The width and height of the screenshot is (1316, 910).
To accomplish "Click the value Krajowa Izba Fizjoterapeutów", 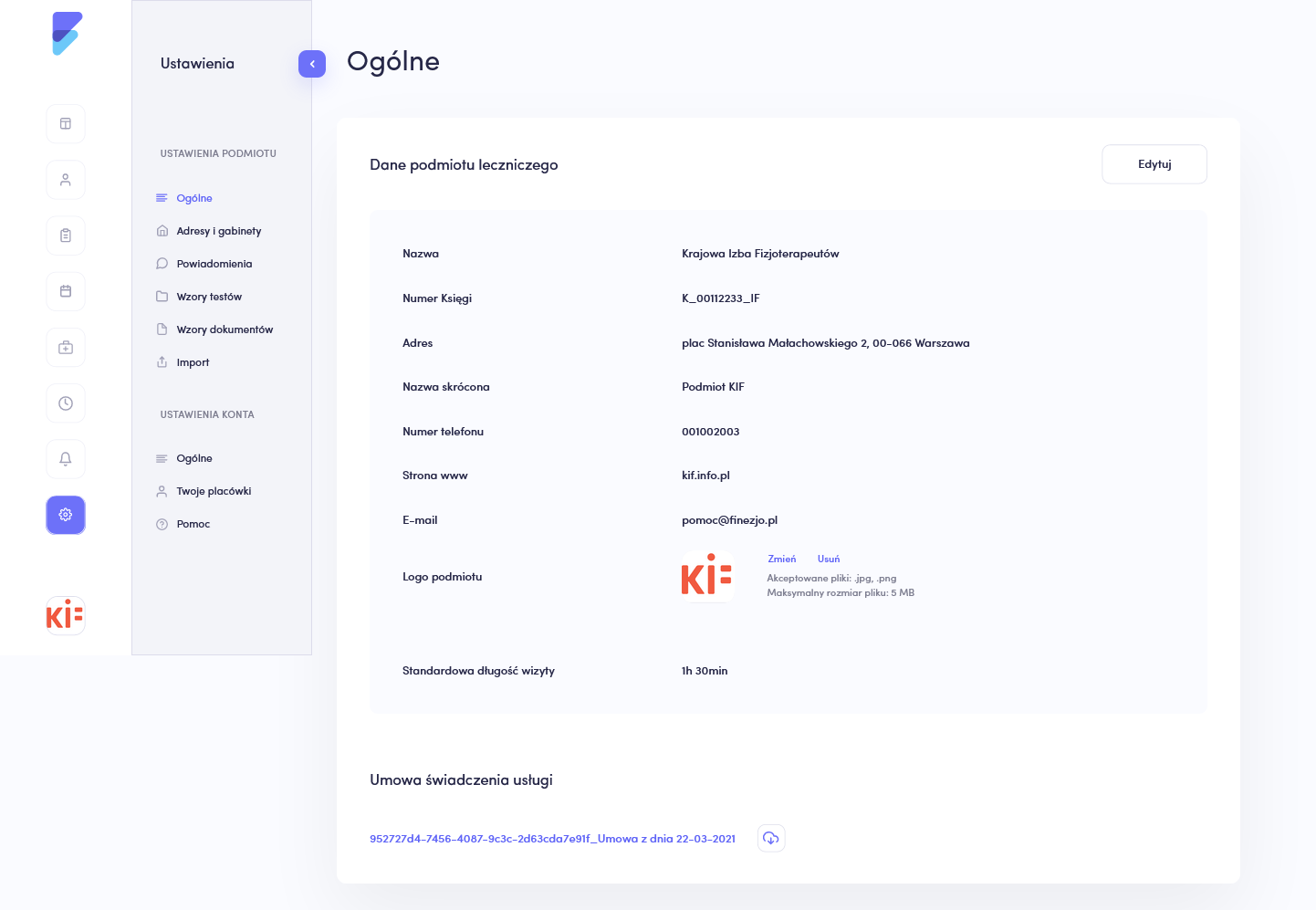I will 760,254.
